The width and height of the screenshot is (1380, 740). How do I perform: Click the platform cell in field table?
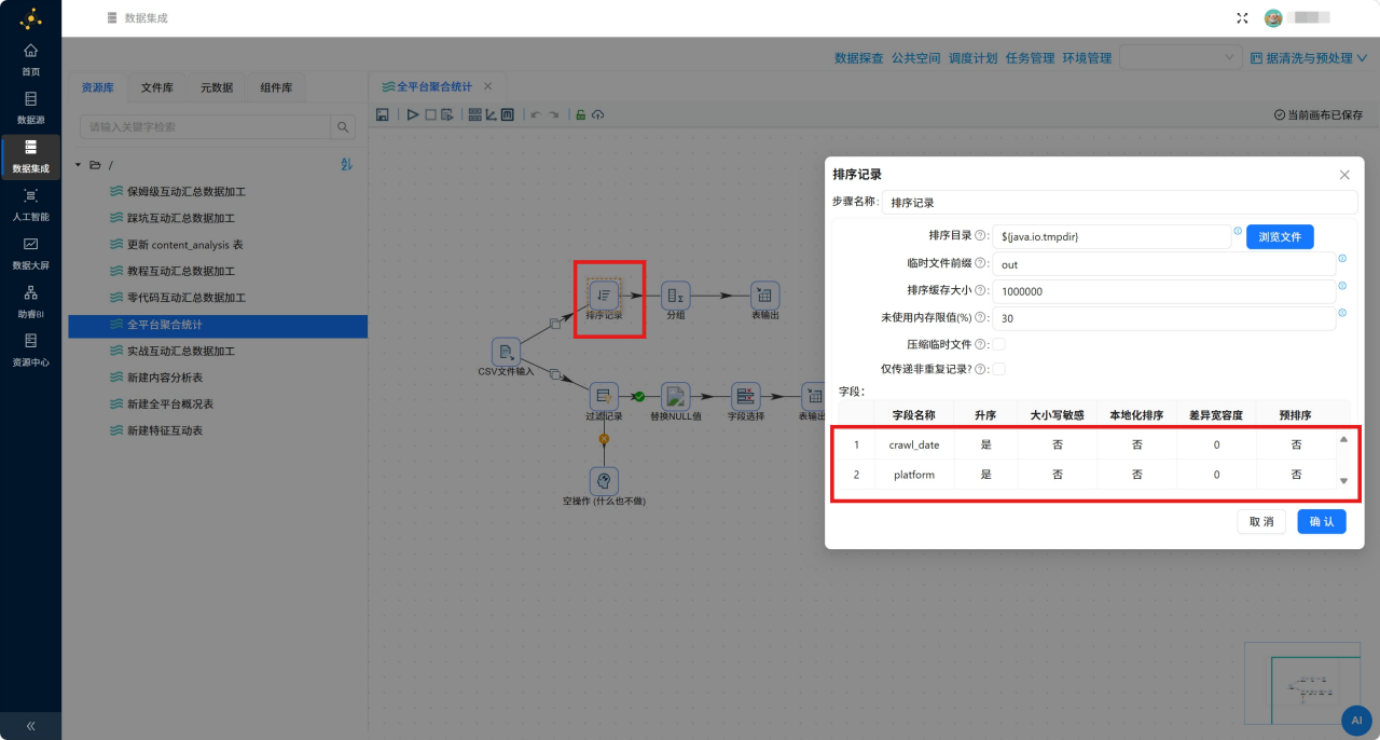click(914, 475)
